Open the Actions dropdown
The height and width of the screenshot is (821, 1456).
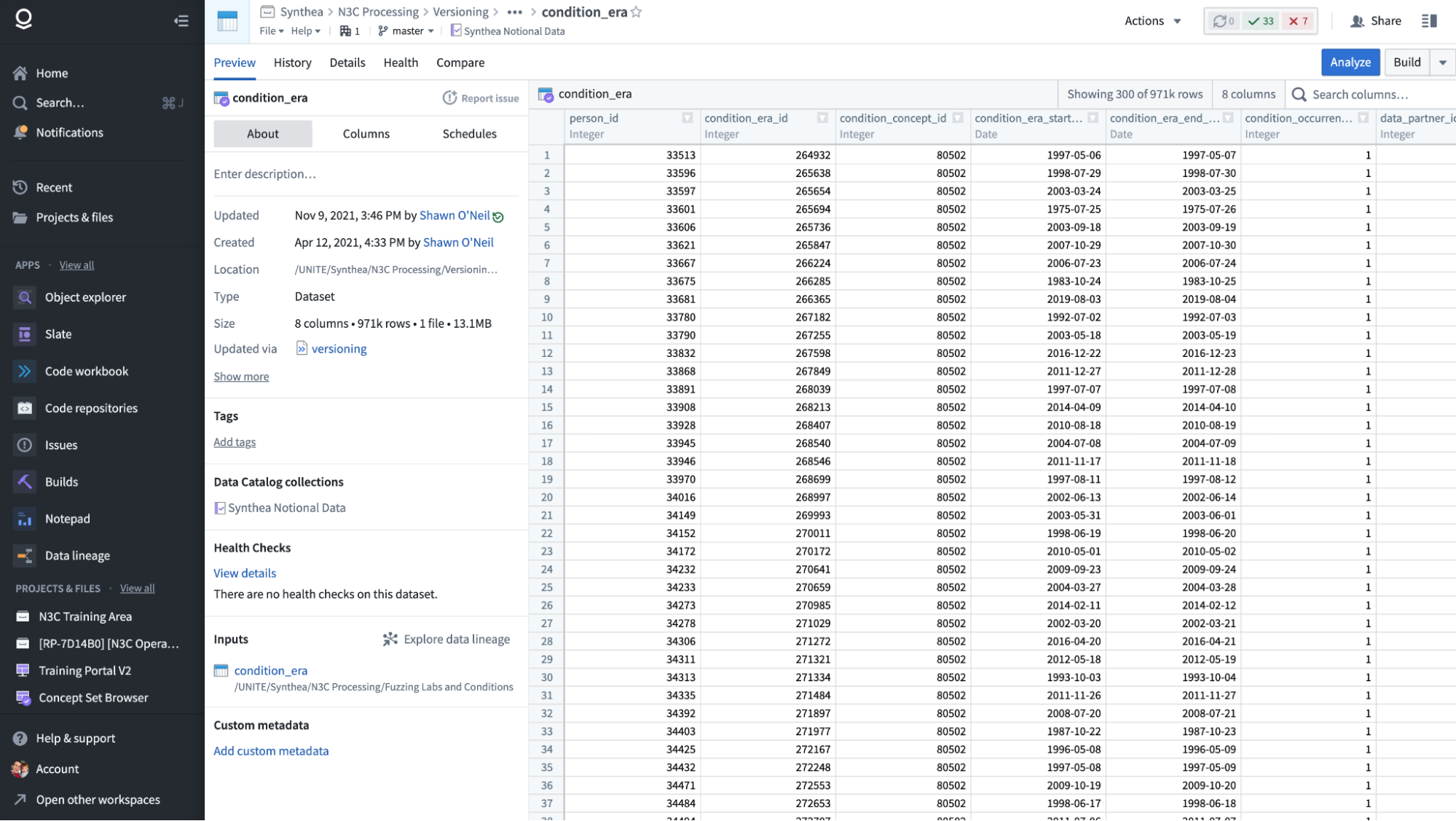[1152, 21]
